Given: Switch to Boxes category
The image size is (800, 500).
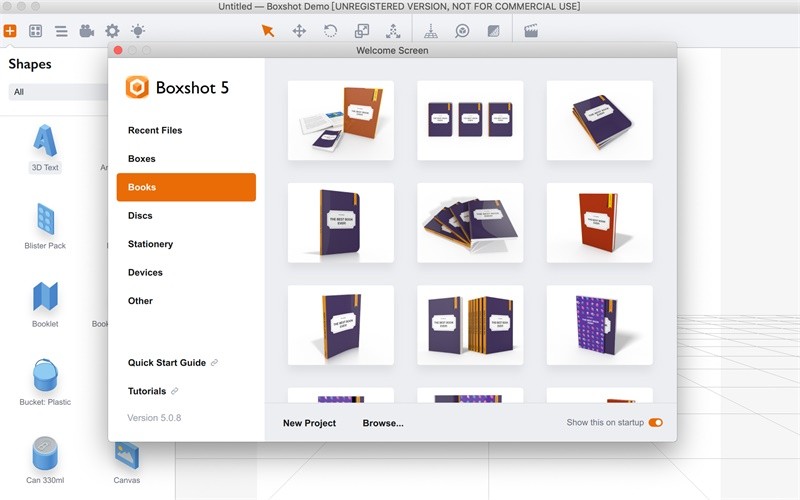Looking at the screenshot, I should pyautogui.click(x=142, y=159).
